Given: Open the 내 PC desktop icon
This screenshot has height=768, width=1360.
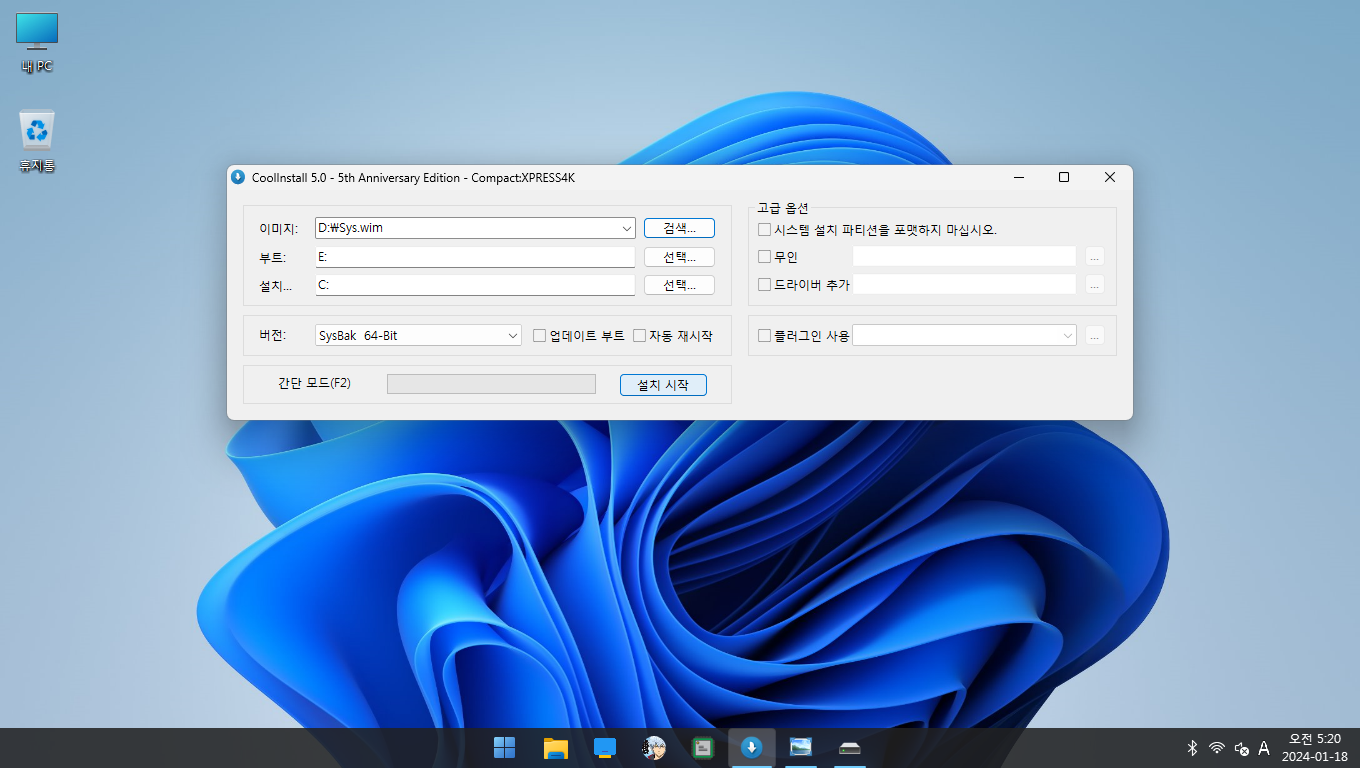Looking at the screenshot, I should pos(37,43).
